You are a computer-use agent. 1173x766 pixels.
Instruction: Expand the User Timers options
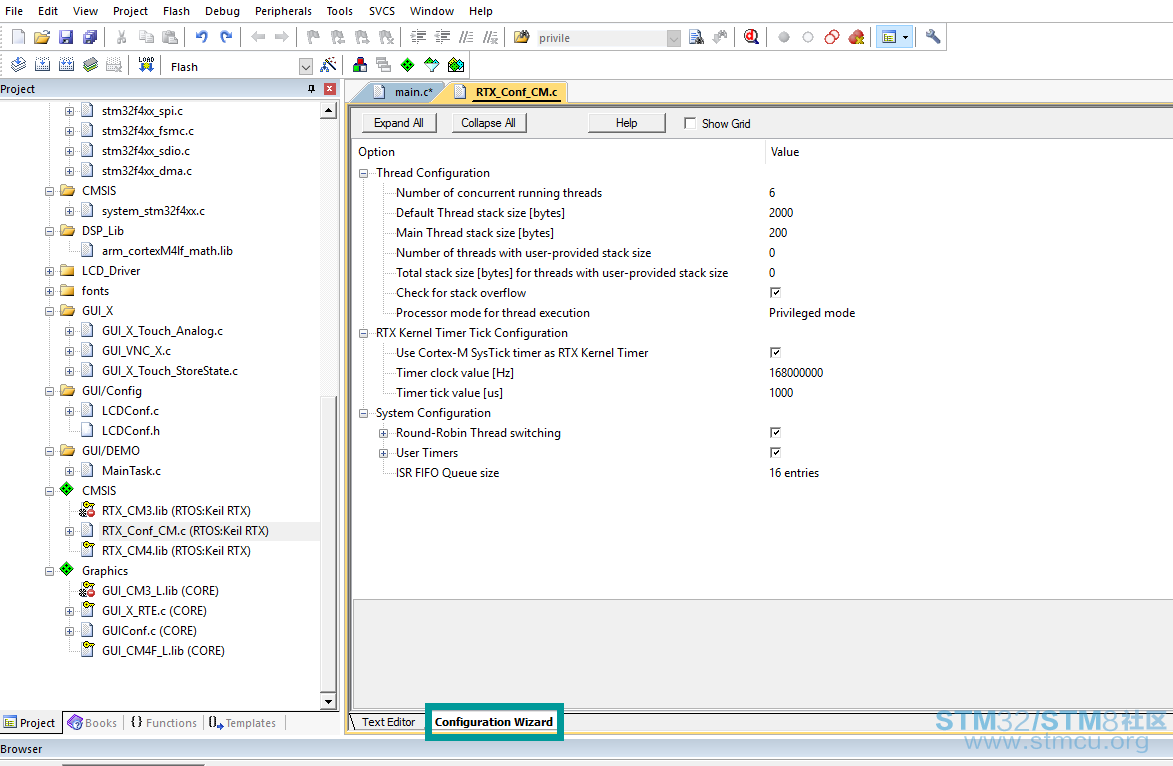click(384, 453)
